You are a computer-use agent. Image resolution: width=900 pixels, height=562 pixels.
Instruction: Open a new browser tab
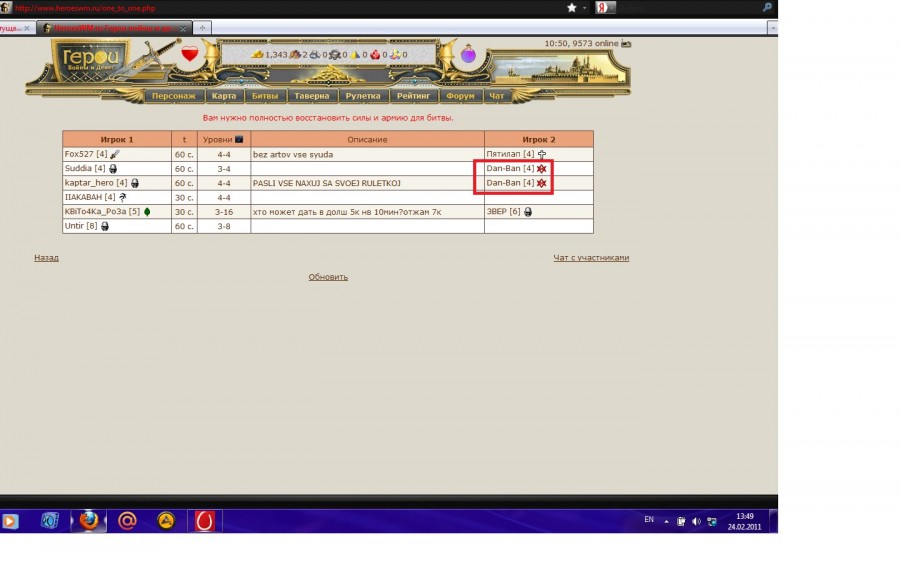point(203,27)
